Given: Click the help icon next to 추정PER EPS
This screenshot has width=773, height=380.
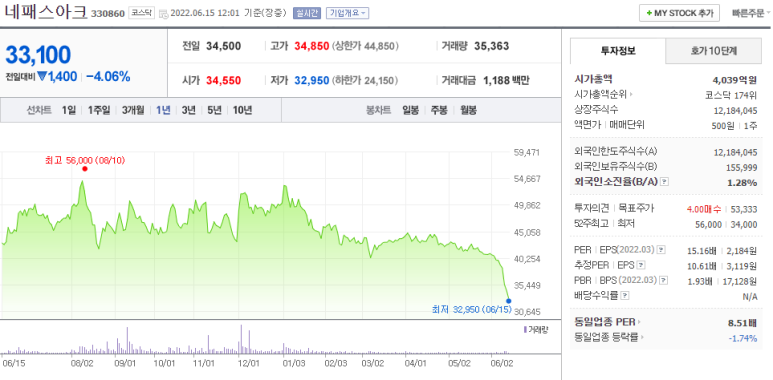Looking at the screenshot, I should [x=641, y=266].
